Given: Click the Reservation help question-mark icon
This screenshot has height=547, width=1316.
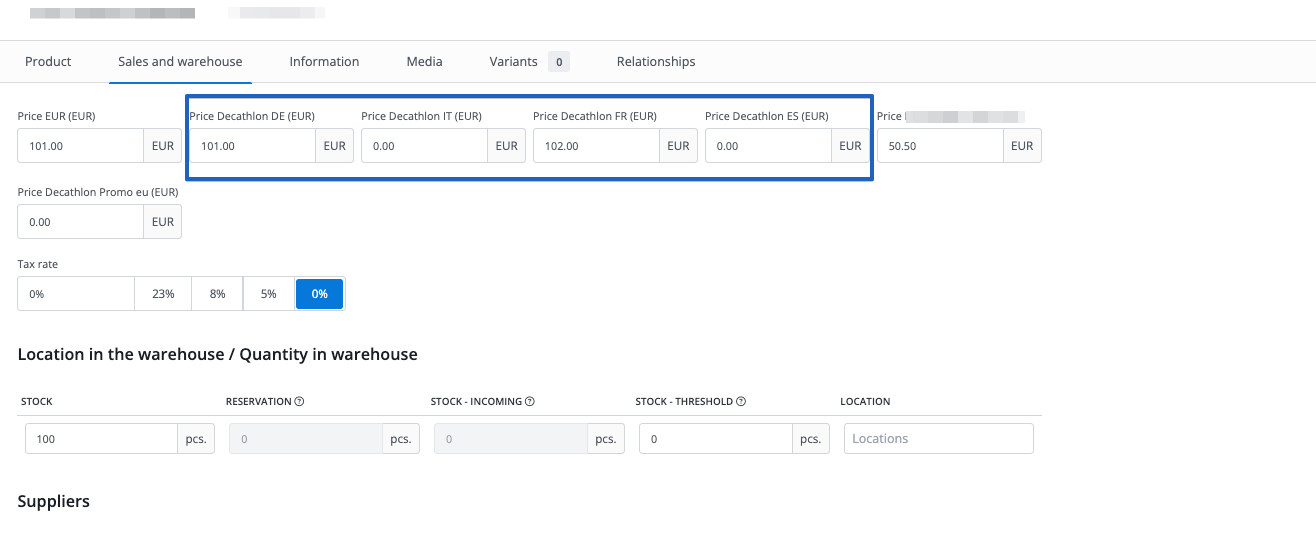Looking at the screenshot, I should tap(299, 402).
